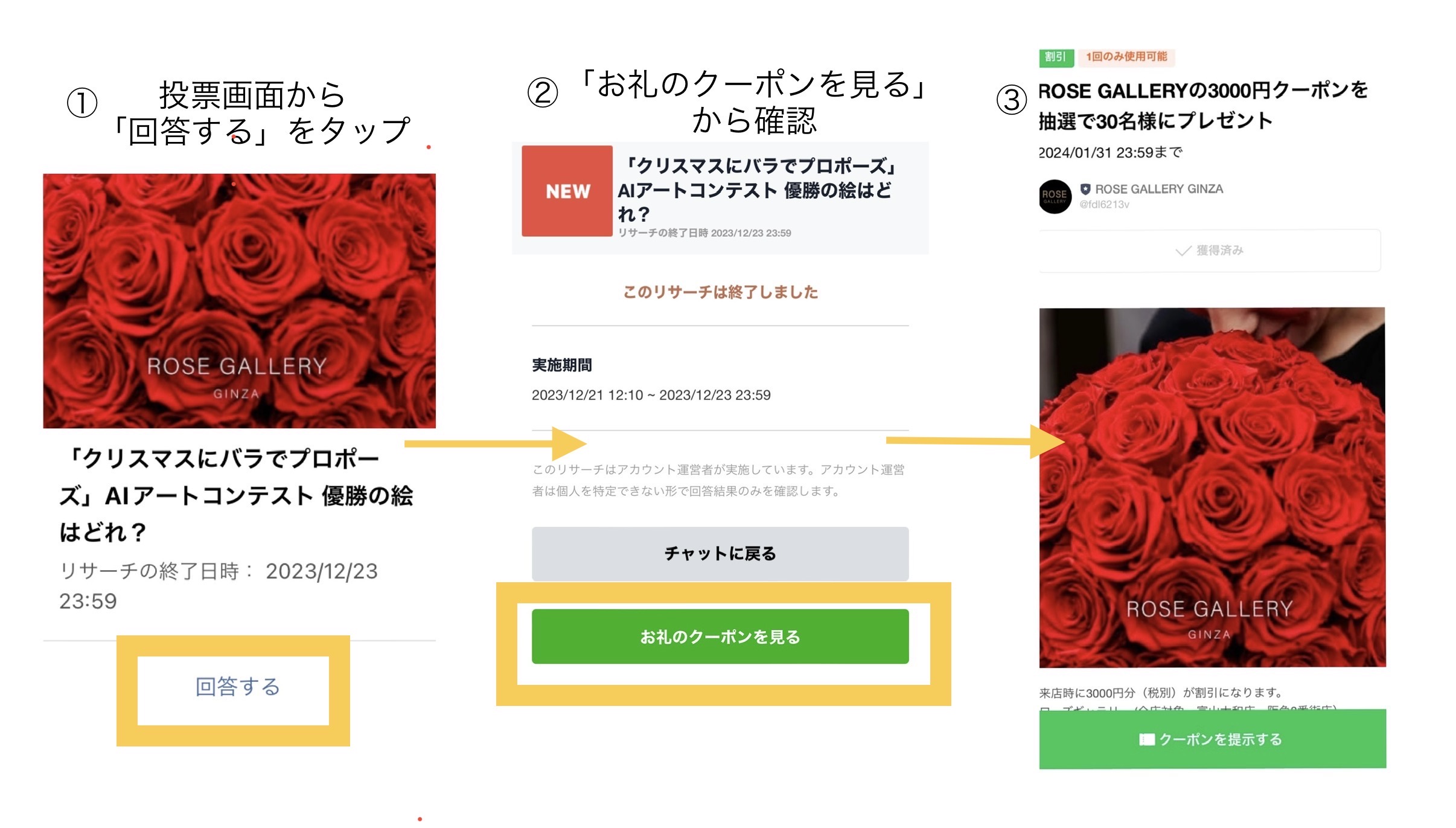Image resolution: width=1456 pixels, height=828 pixels.
Task: Open the round ROSE GALLERY profile avatar
Action: [x=1055, y=196]
